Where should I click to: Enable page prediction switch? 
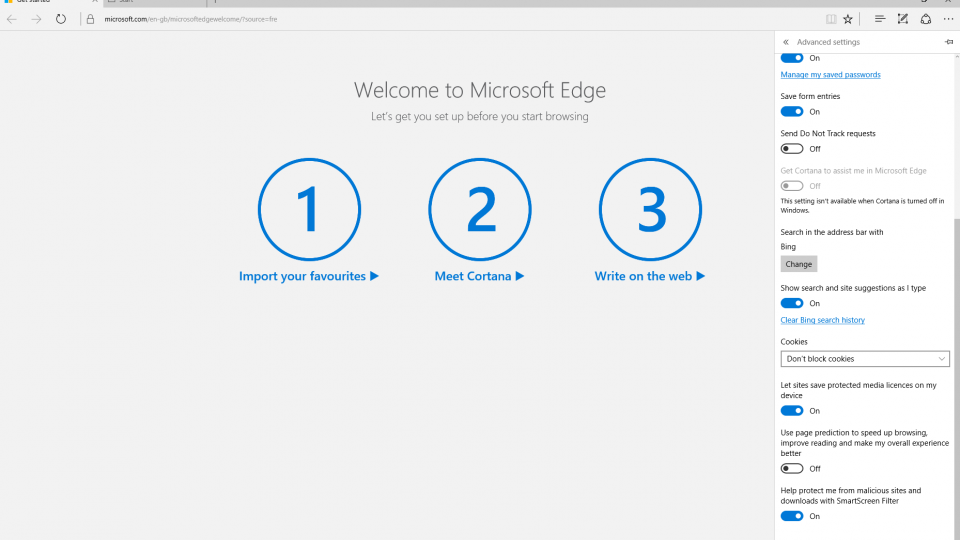pyautogui.click(x=792, y=468)
